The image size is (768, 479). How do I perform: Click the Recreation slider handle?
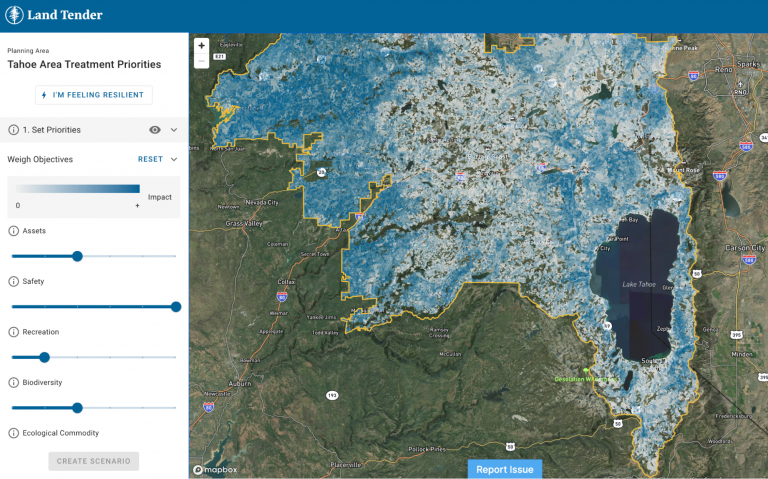(44, 357)
